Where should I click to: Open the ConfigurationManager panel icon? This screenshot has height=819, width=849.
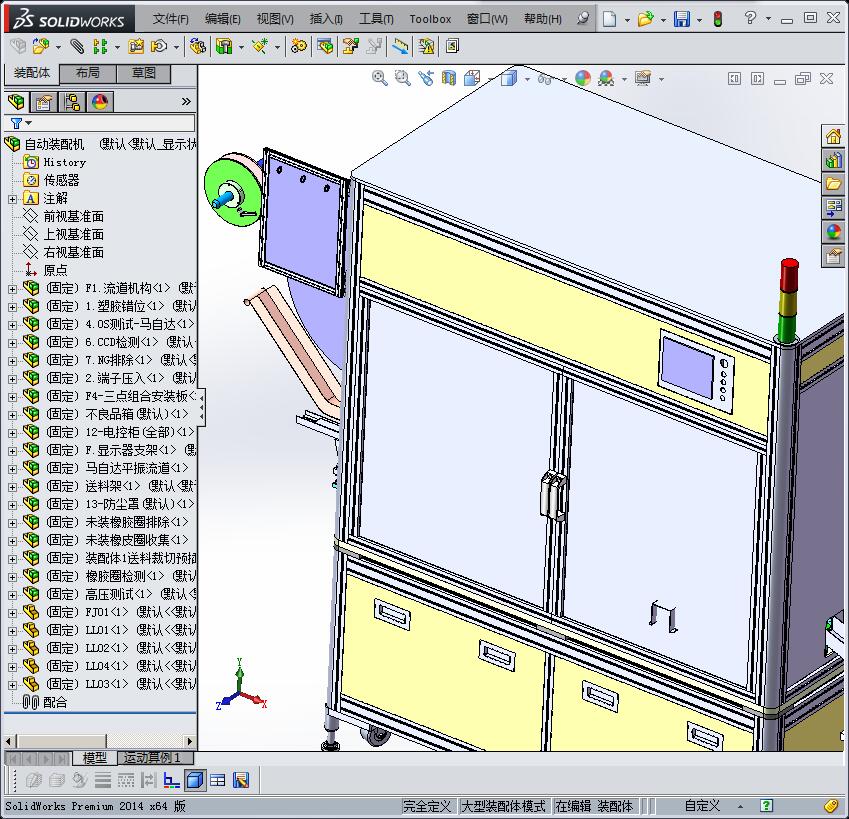pos(72,100)
